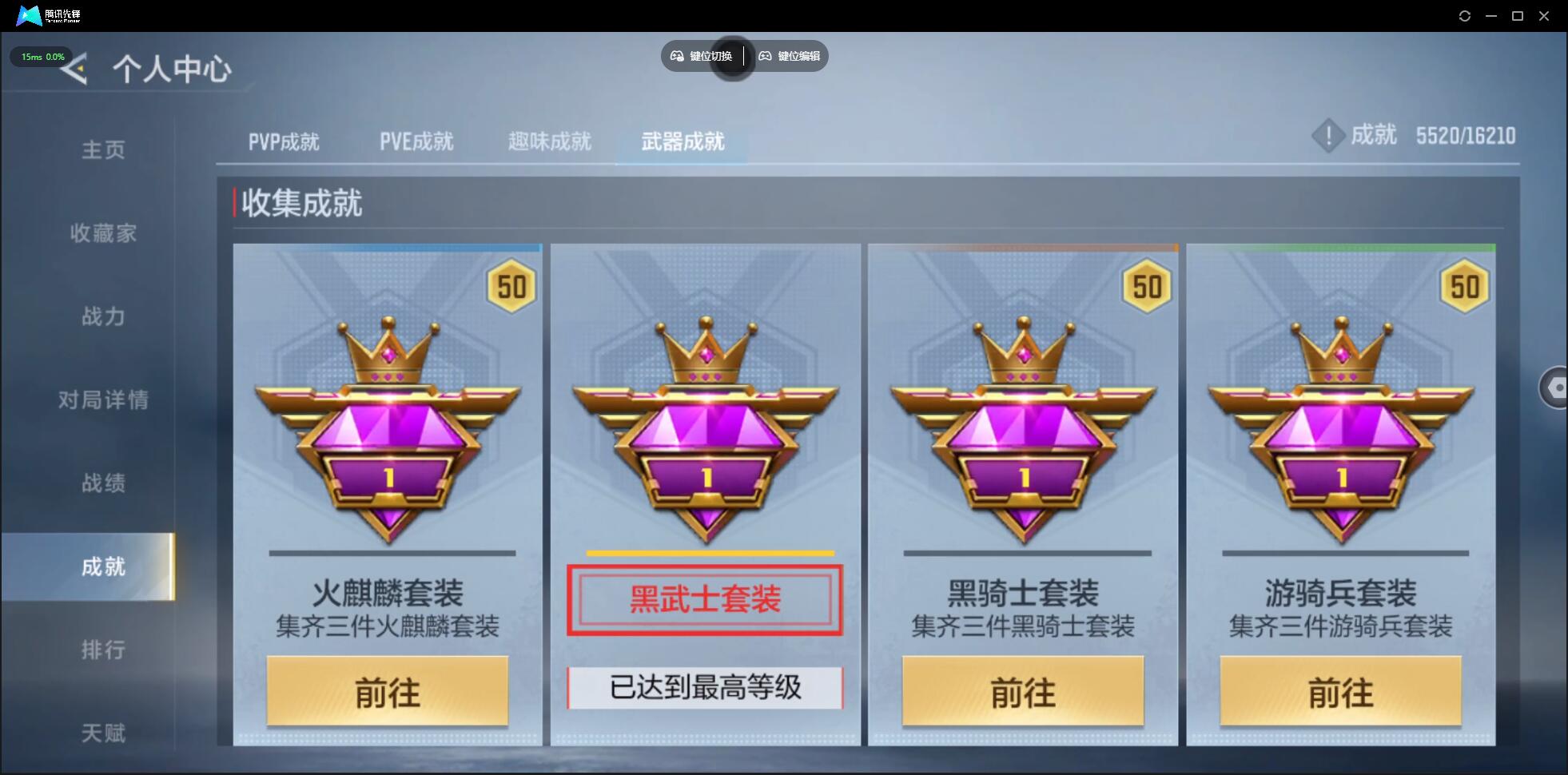Image resolution: width=1568 pixels, height=775 pixels.
Task: Click the 50-point badge on 火麒麟套装
Action: point(511,286)
